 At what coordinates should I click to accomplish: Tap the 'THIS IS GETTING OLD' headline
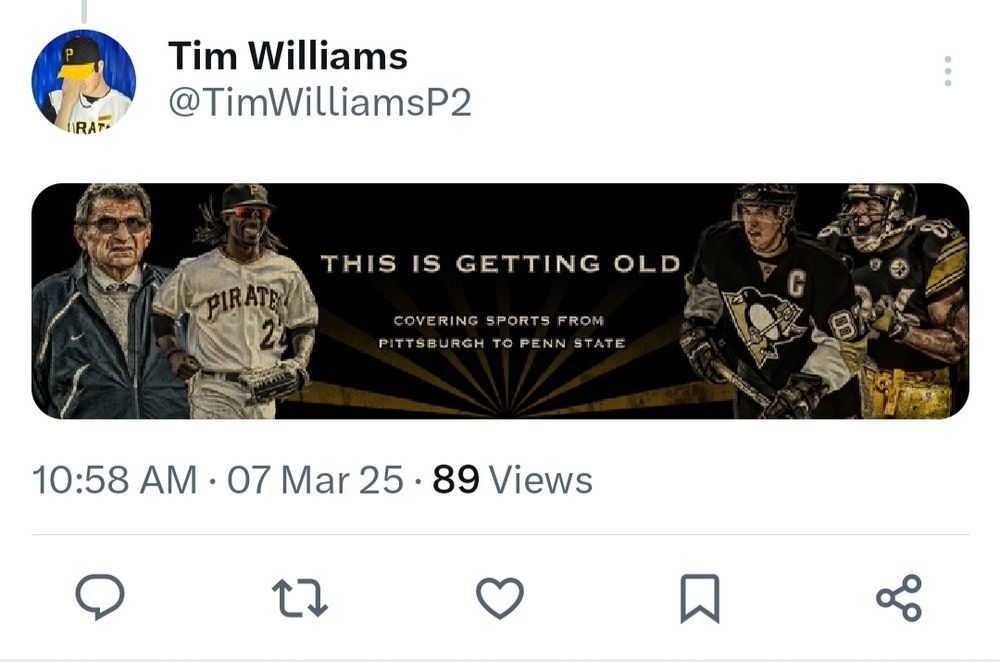(x=500, y=264)
